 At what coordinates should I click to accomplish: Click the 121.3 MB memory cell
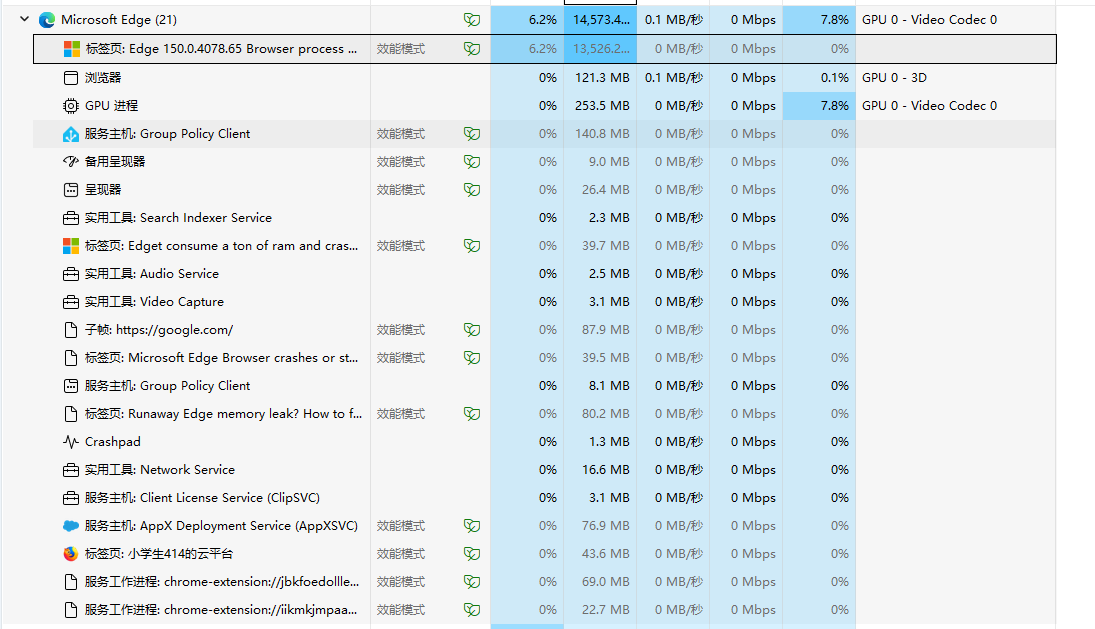pos(601,77)
